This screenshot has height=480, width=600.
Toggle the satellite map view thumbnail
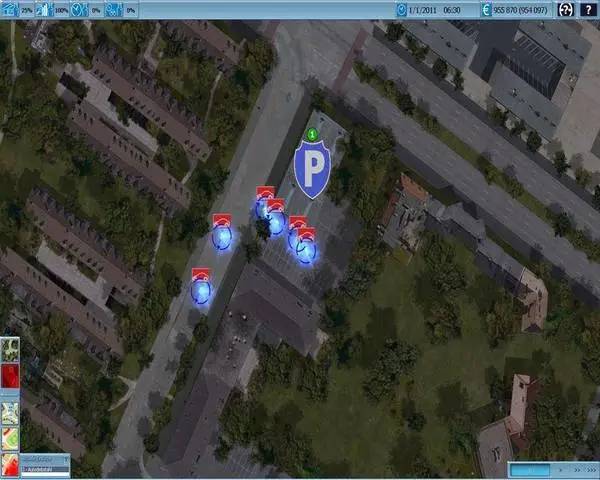click(x=10, y=350)
